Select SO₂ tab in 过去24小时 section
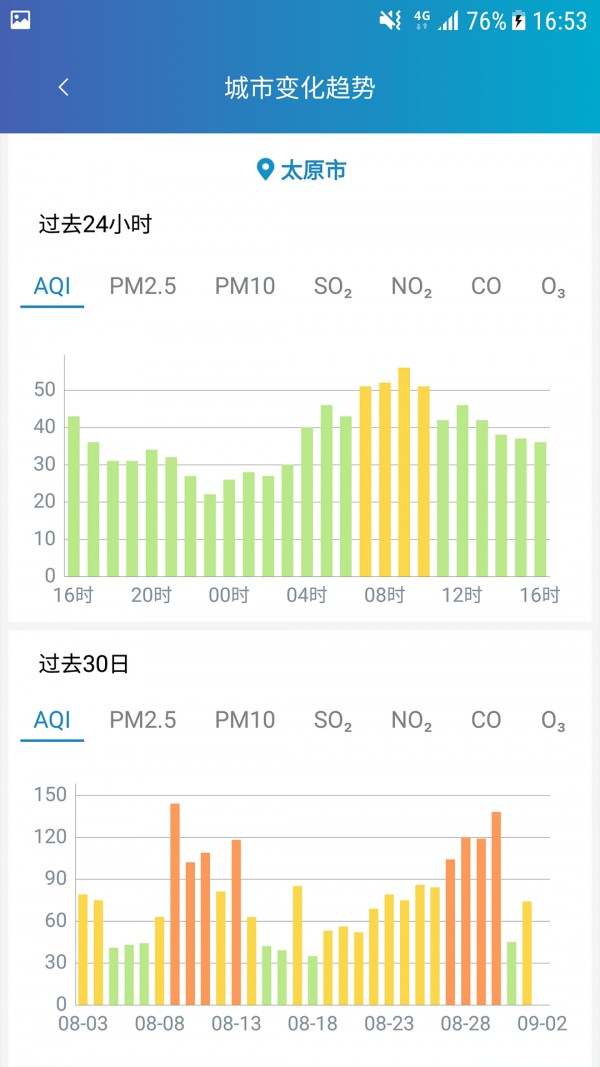This screenshot has height=1067, width=600. coord(333,287)
